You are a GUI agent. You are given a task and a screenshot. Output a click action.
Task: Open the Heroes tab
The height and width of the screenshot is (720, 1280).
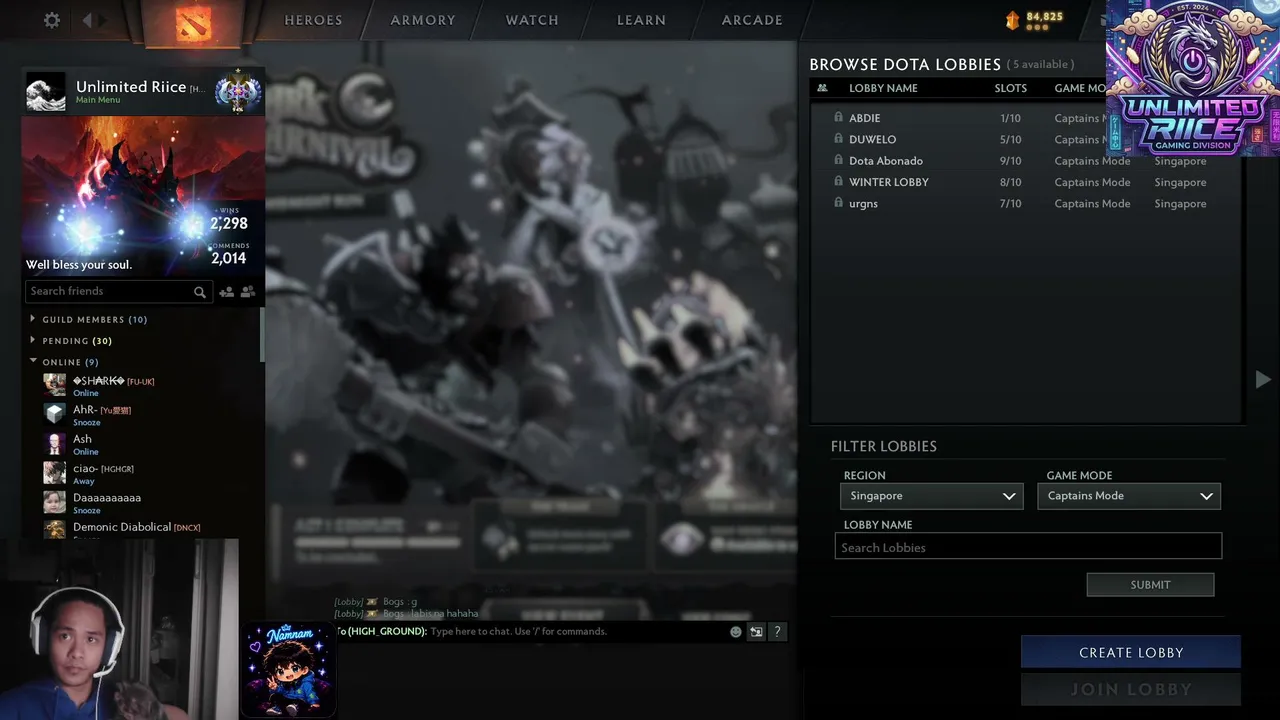tap(313, 20)
